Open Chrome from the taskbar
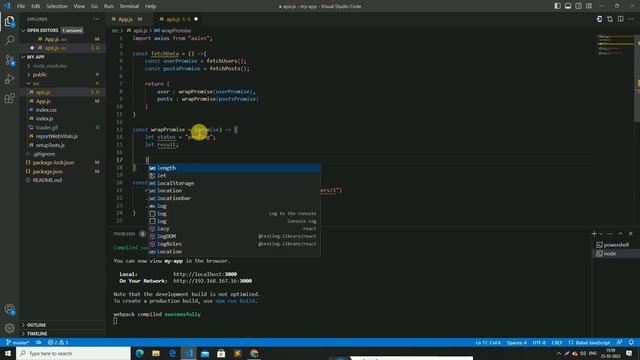This screenshot has height=360, width=640. (x=254, y=353)
